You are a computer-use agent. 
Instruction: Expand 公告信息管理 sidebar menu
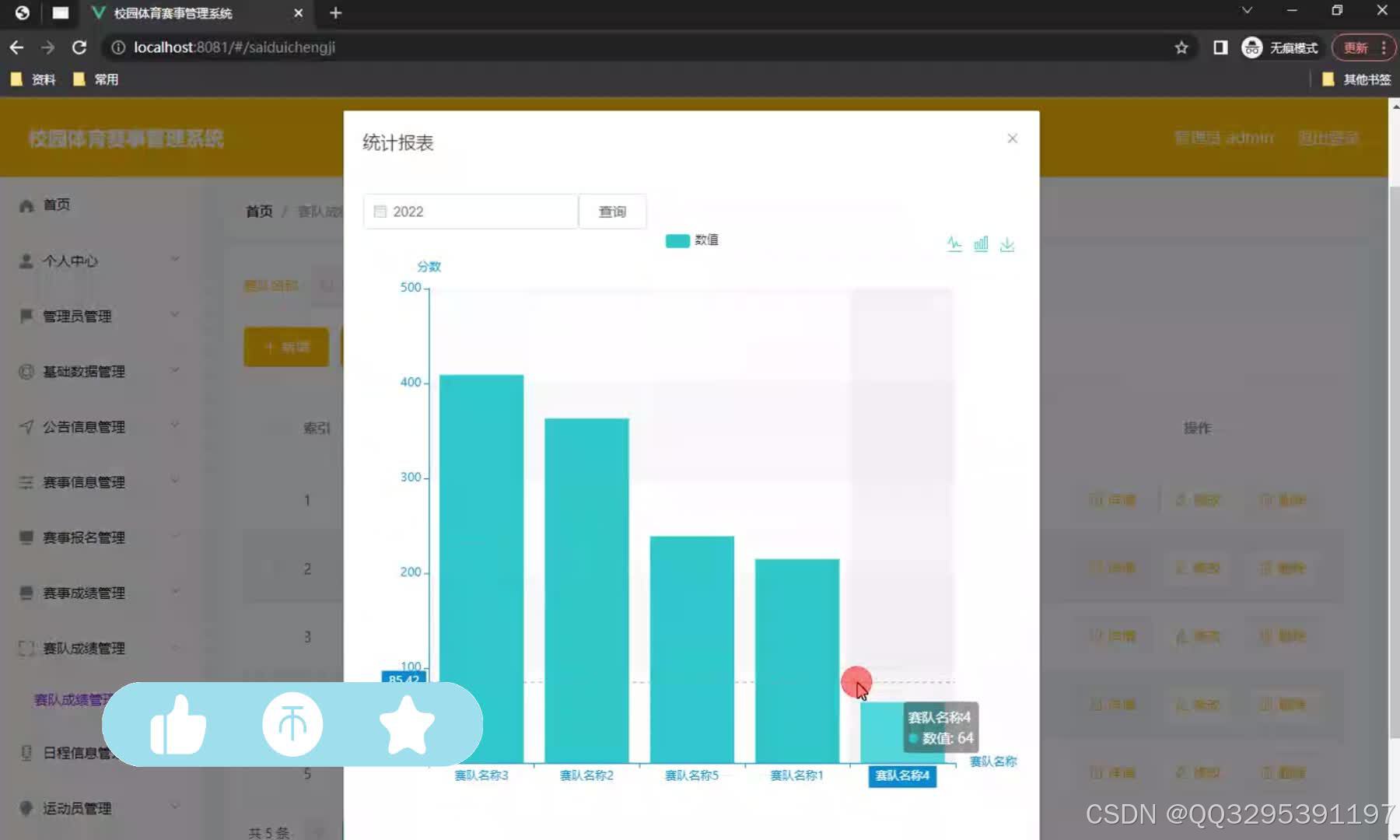pos(101,426)
